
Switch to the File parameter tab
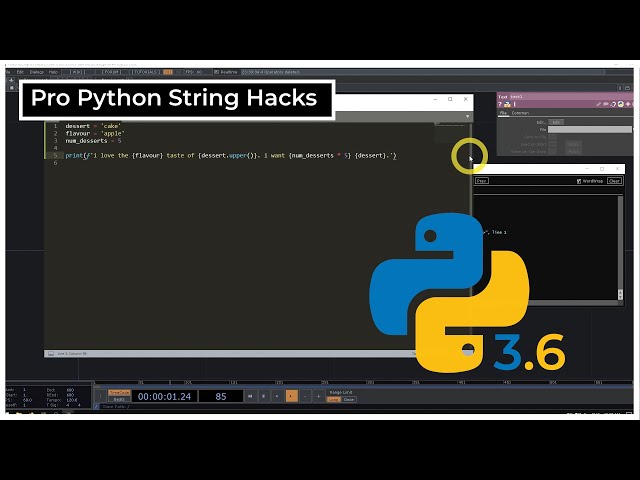pyautogui.click(x=503, y=113)
